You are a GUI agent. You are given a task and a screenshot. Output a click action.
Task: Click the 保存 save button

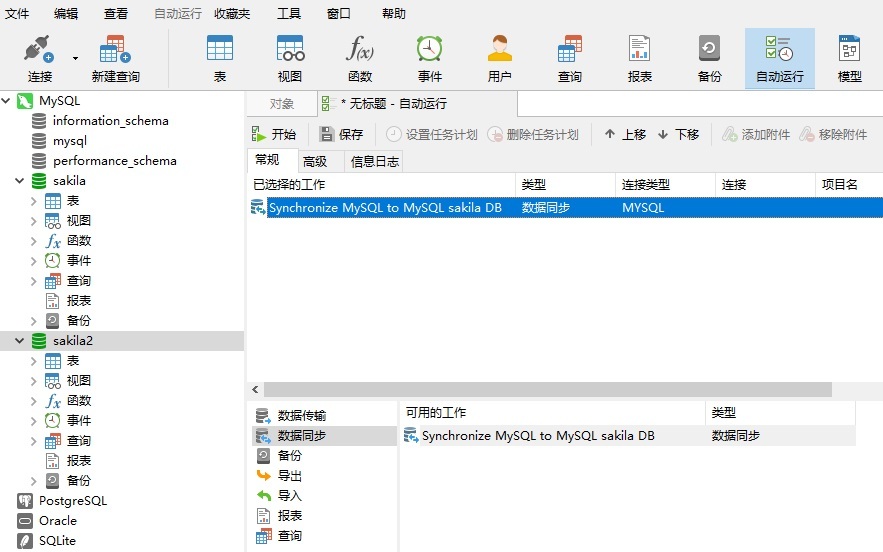pos(341,134)
